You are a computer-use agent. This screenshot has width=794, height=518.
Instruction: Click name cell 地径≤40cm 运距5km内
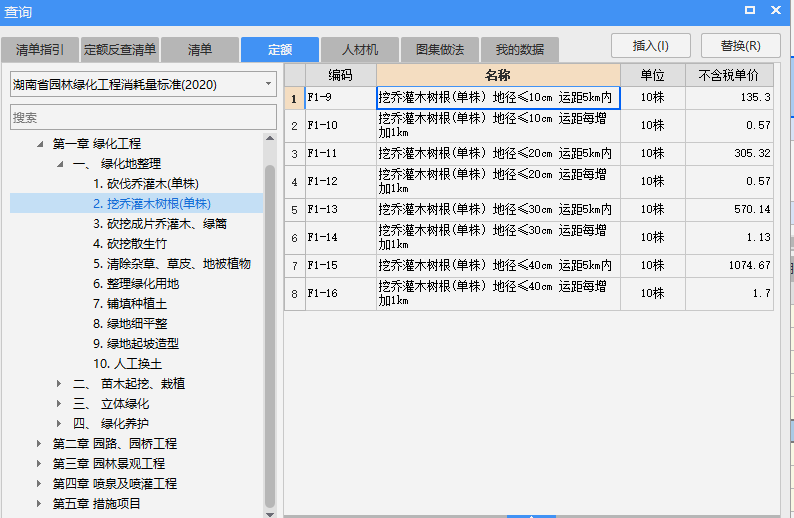[498, 266]
